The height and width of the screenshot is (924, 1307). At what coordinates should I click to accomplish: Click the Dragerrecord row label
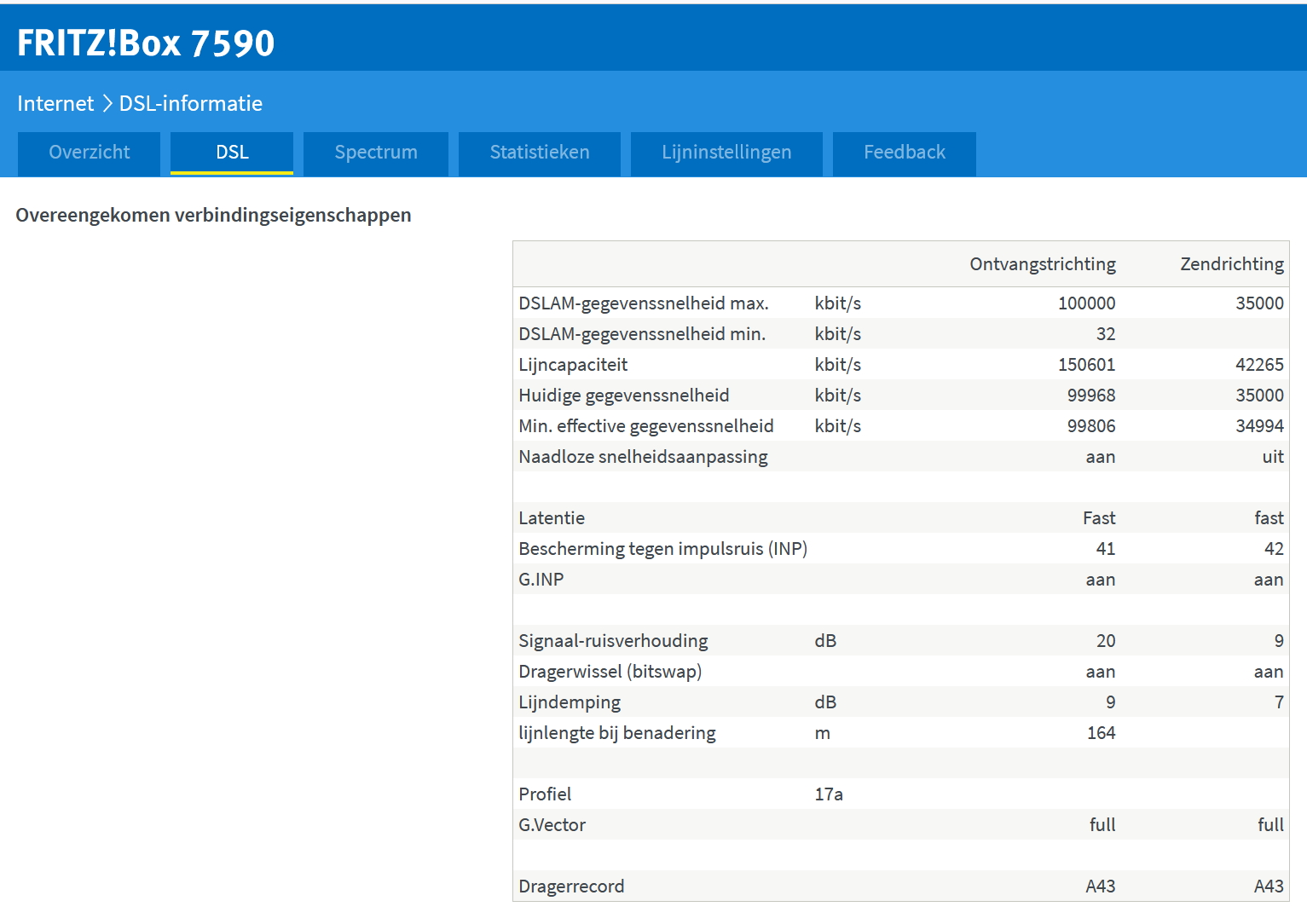tap(571, 886)
